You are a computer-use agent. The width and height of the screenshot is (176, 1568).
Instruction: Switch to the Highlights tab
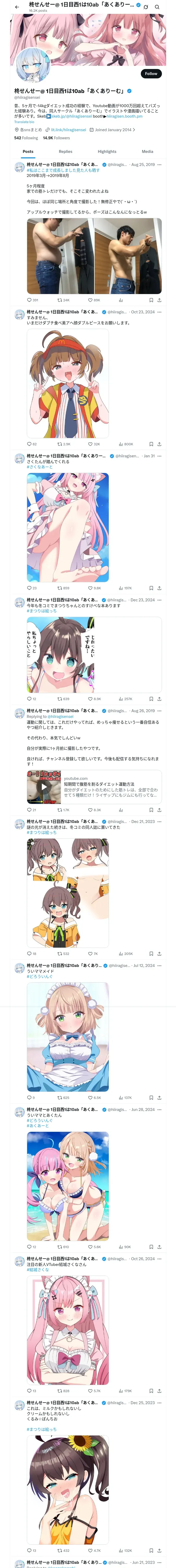coord(107,152)
